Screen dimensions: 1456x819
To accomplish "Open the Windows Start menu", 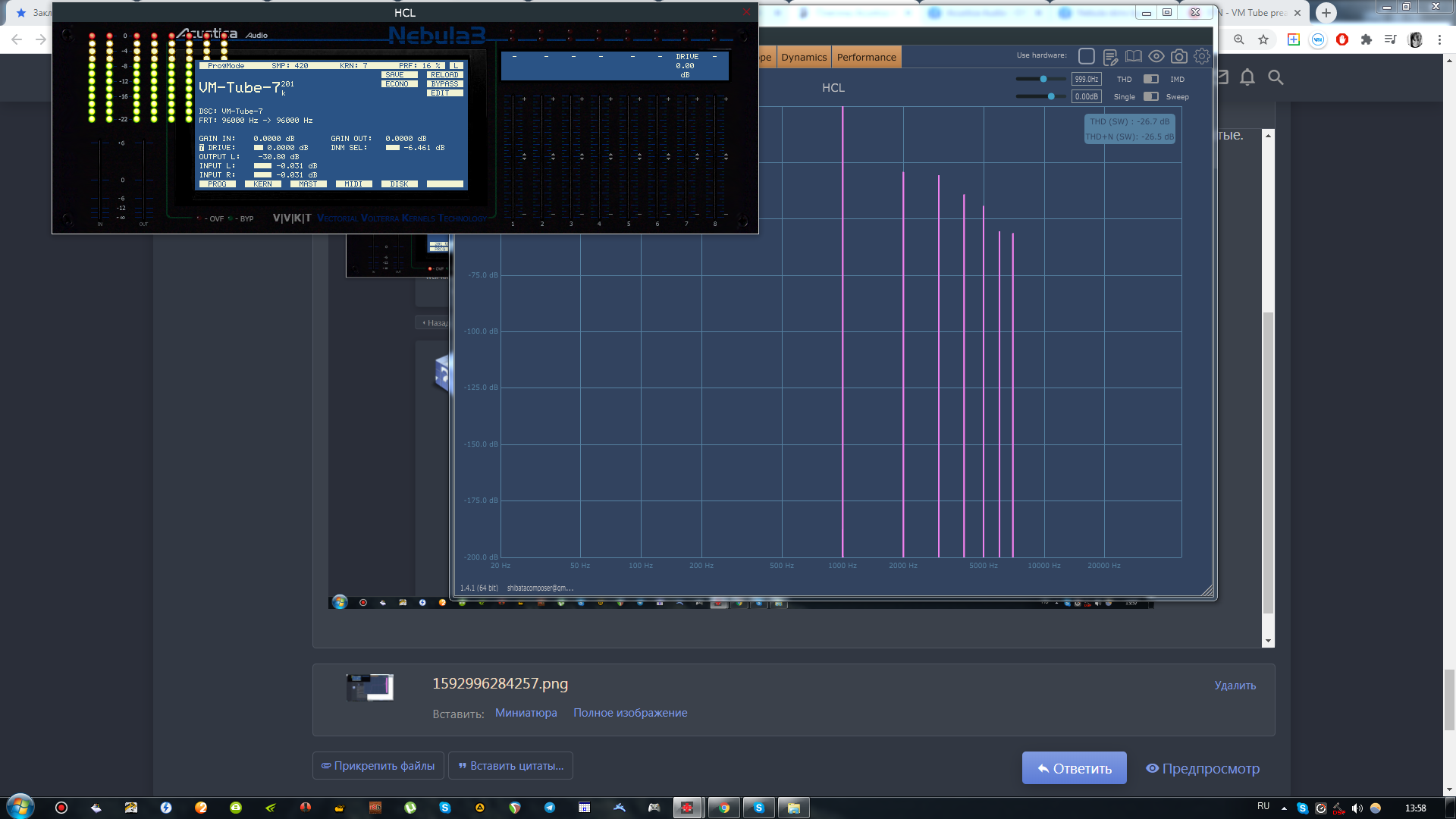I will point(20,807).
